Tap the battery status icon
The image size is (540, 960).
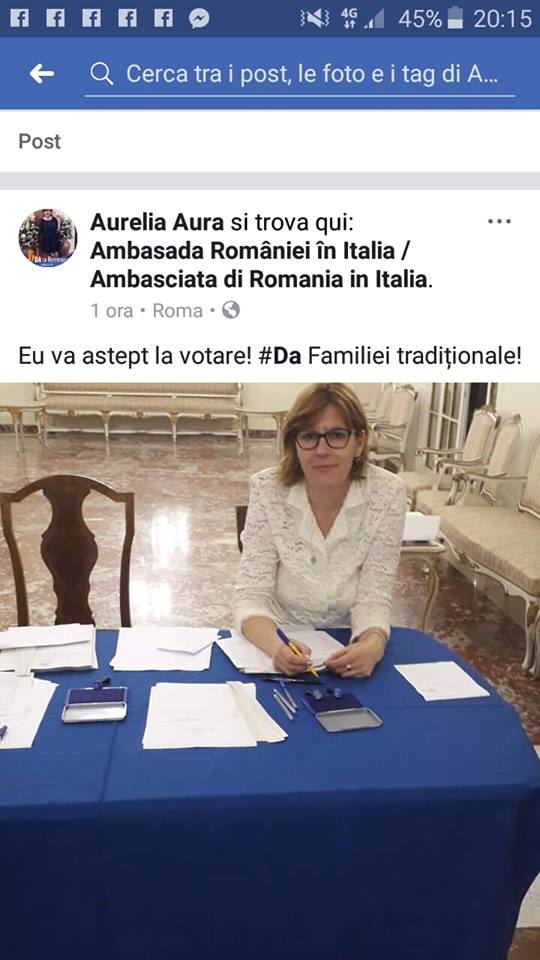click(x=455, y=18)
